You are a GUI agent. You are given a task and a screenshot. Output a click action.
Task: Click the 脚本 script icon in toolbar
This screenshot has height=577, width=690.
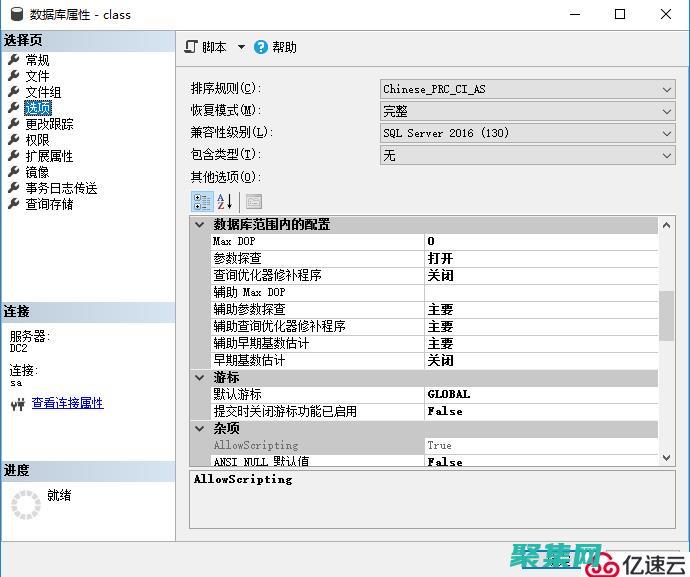[x=193, y=47]
